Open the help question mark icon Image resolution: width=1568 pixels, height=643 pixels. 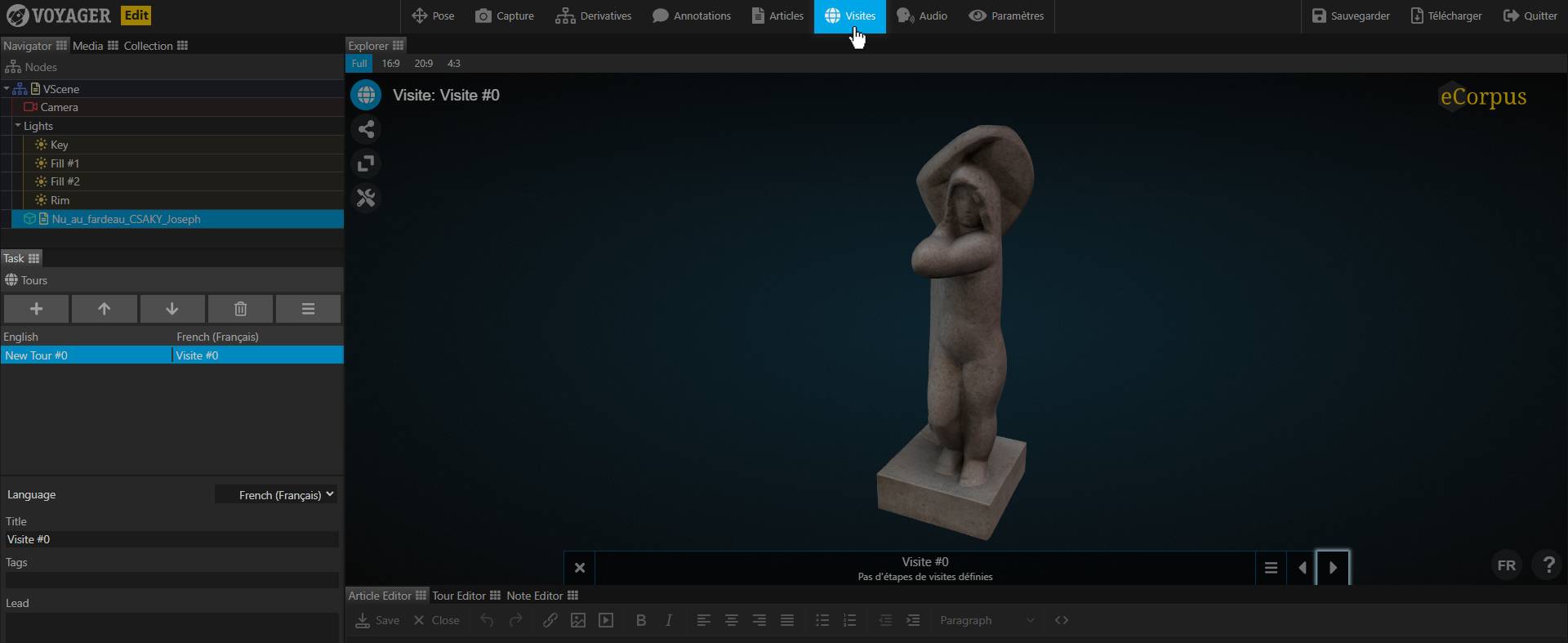point(1548,565)
